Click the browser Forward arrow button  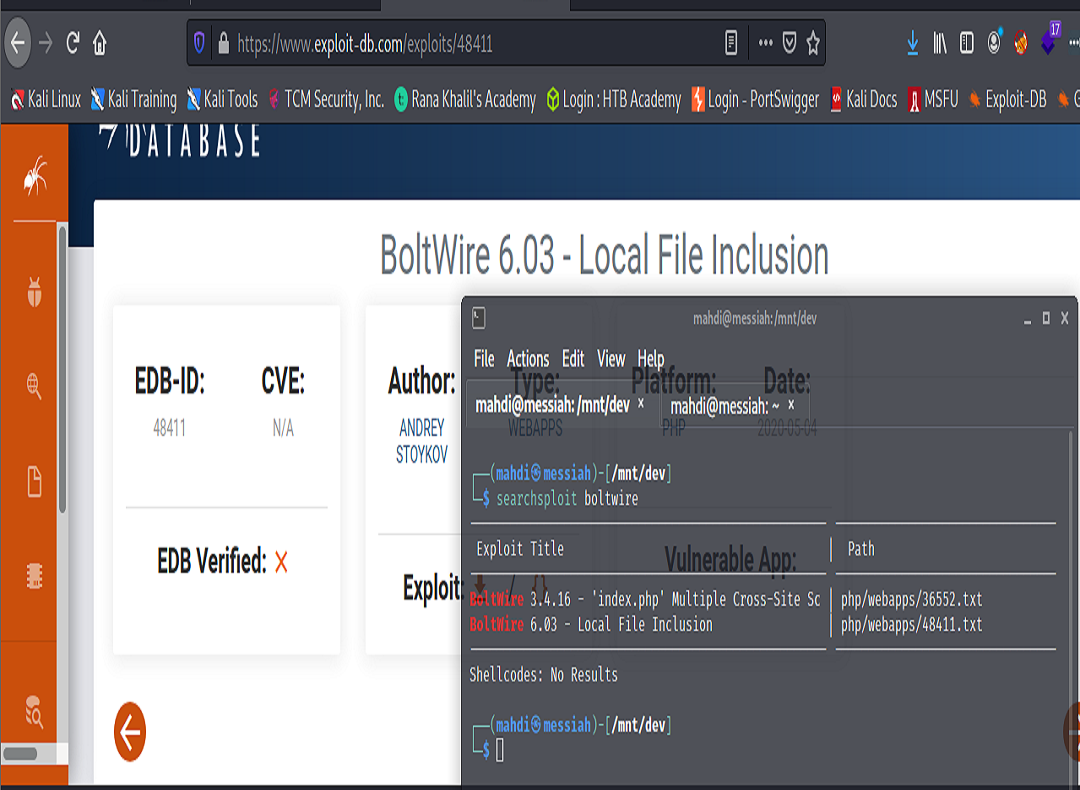[x=45, y=43]
